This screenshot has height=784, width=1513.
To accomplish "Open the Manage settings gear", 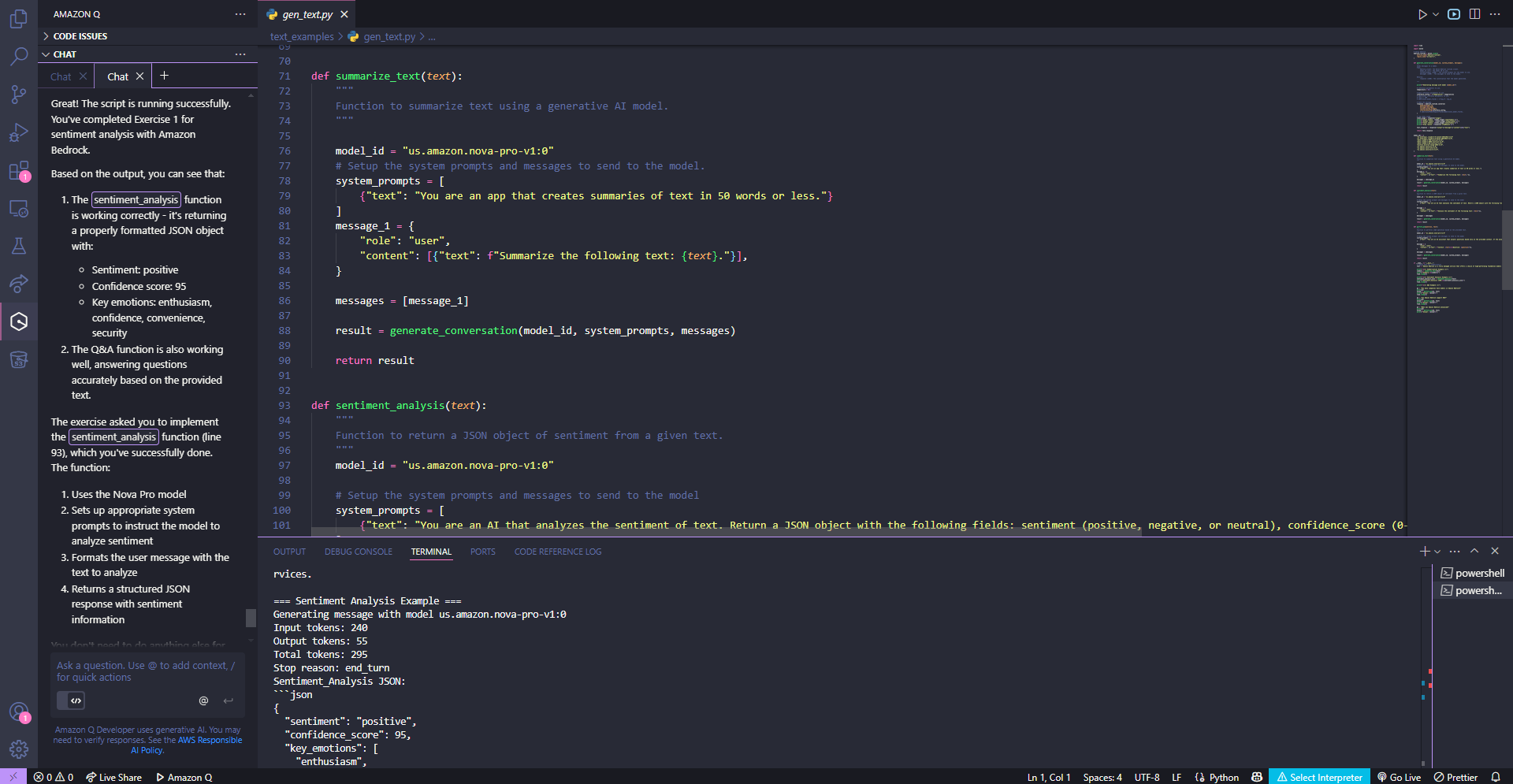I will tap(19, 749).
